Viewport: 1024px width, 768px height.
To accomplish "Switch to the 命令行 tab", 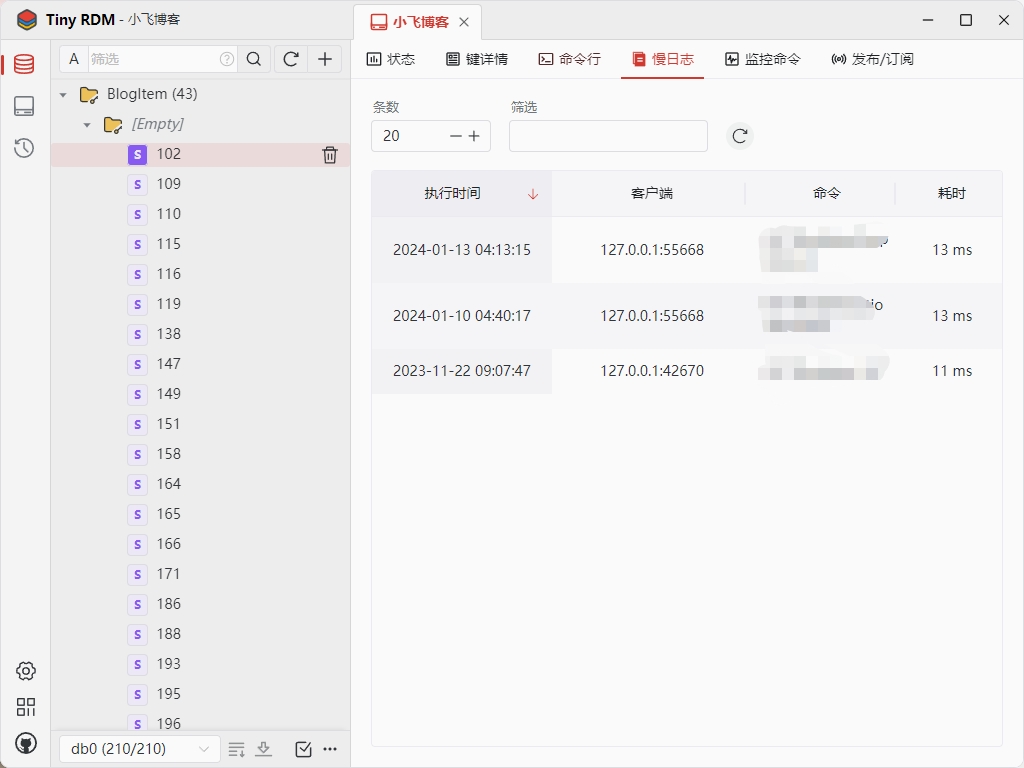I will click(570, 59).
